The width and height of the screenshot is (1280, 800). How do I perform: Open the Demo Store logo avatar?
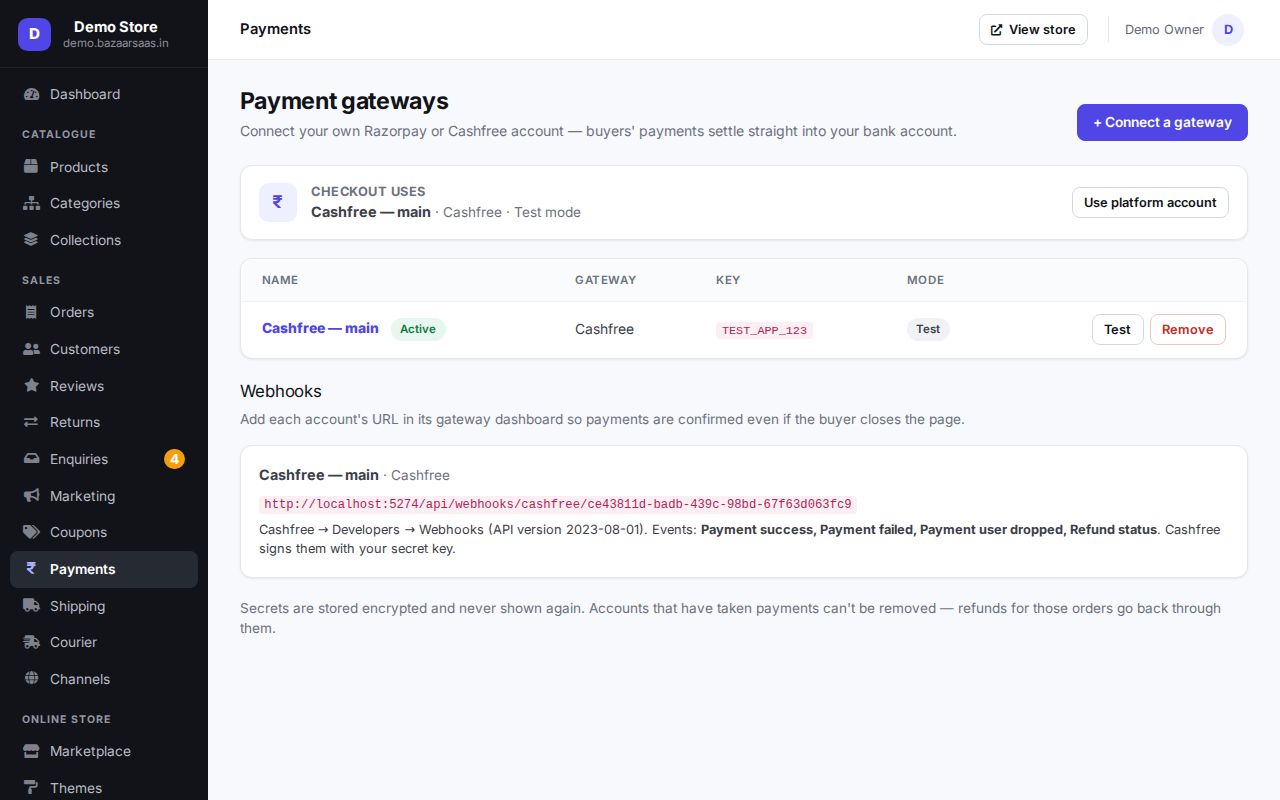pyautogui.click(x=34, y=34)
